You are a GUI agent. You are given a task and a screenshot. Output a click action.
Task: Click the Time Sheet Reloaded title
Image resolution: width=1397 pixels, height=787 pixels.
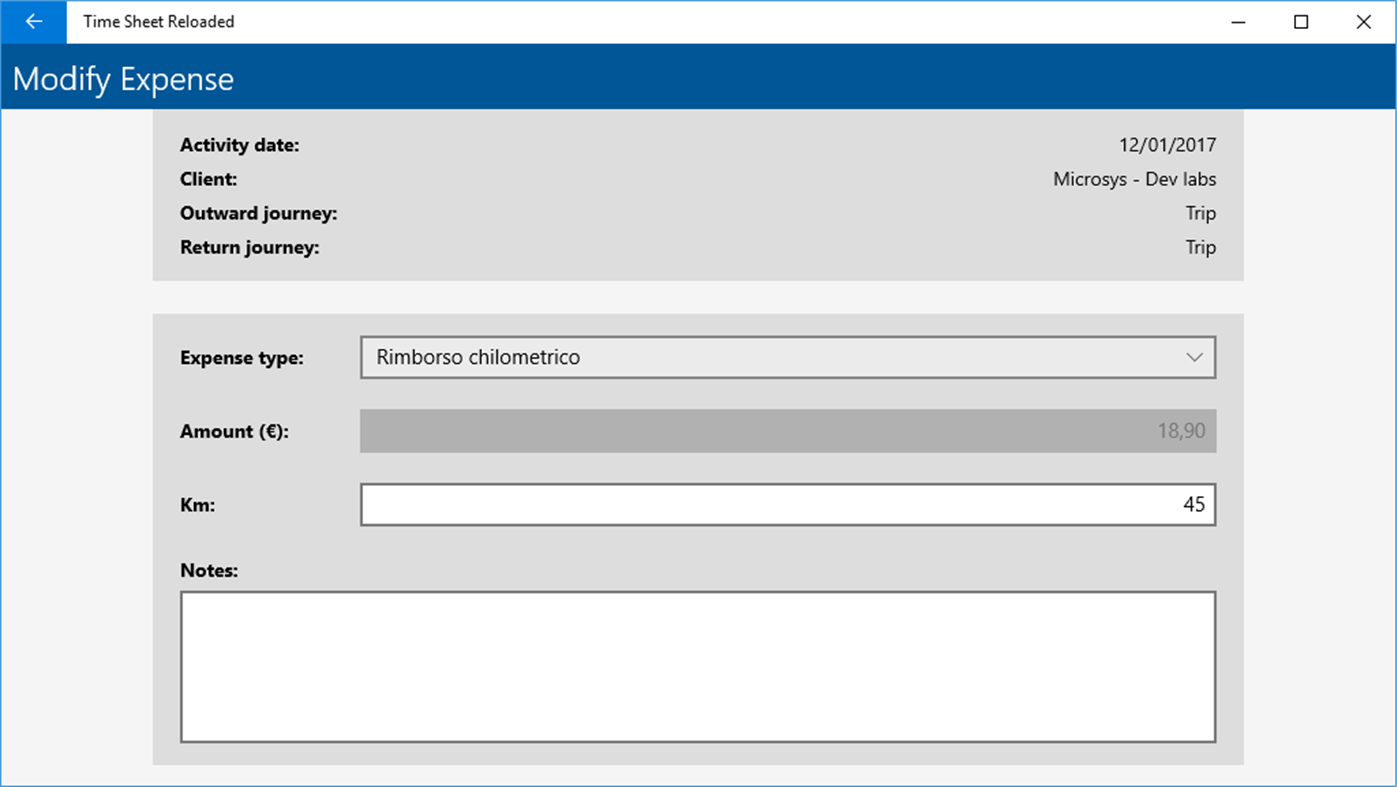158,21
